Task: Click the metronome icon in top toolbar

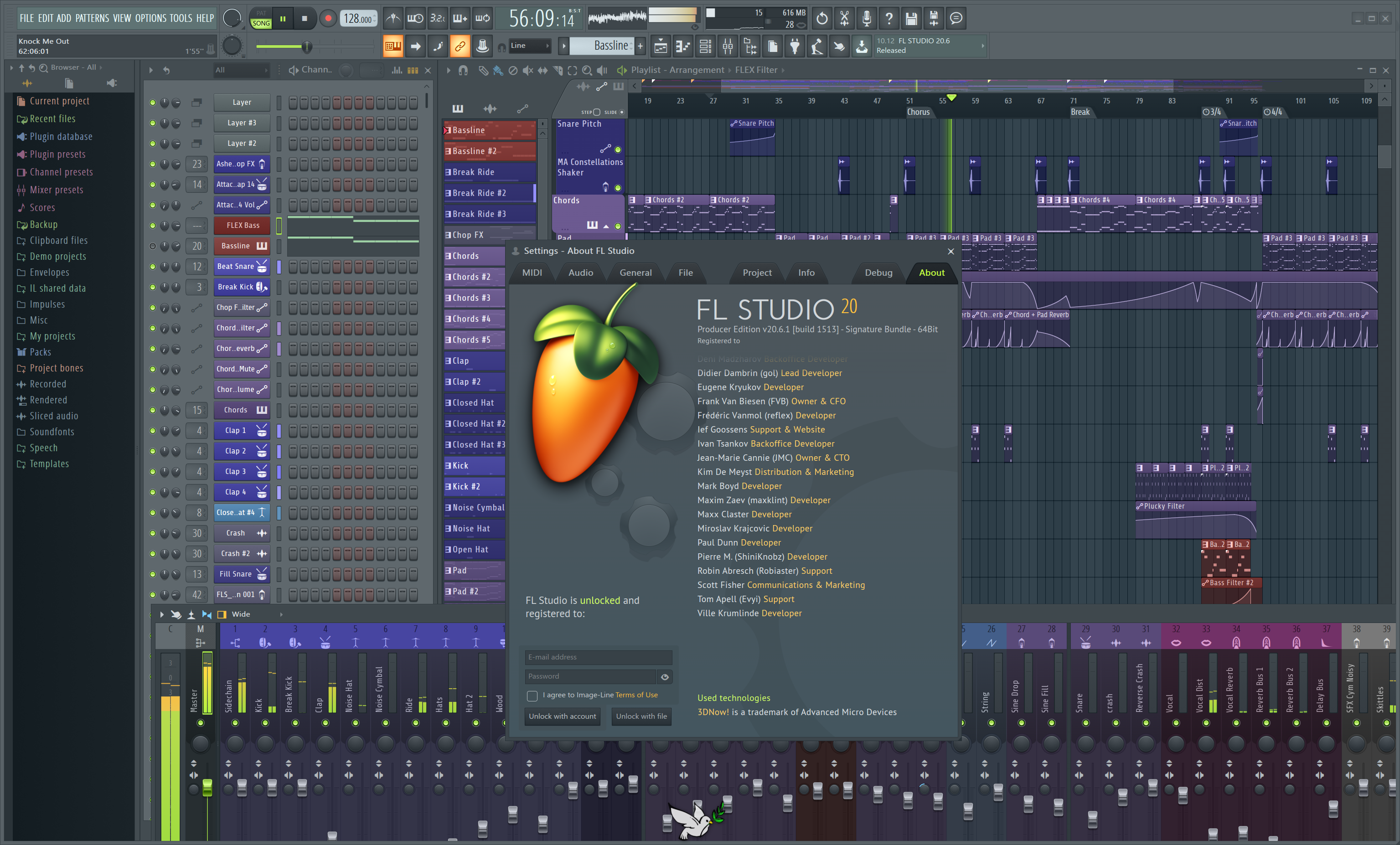Action: click(x=393, y=19)
